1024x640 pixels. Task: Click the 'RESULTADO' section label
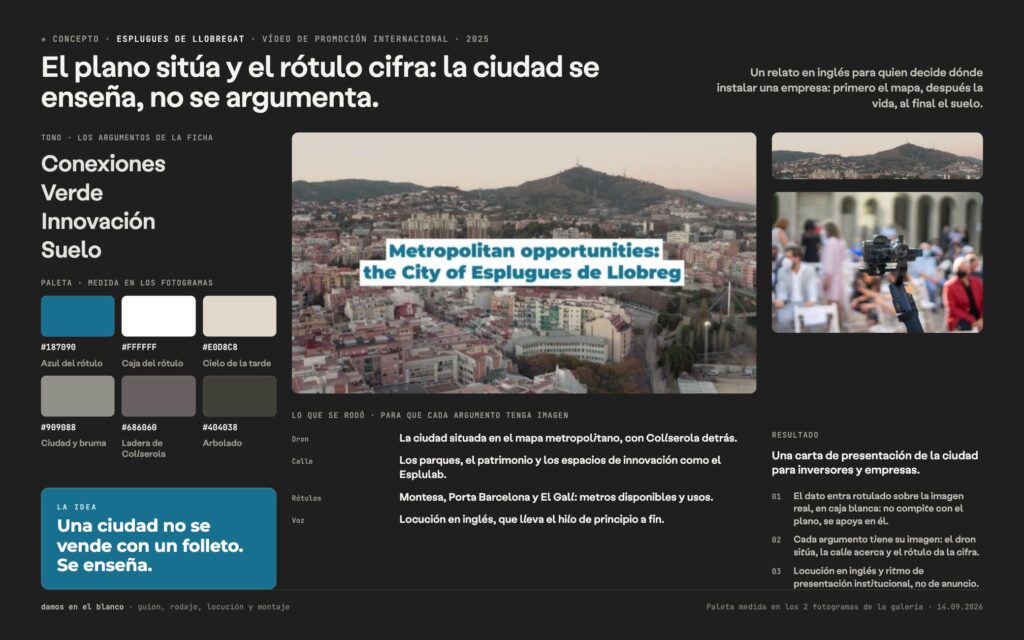[x=795, y=435]
